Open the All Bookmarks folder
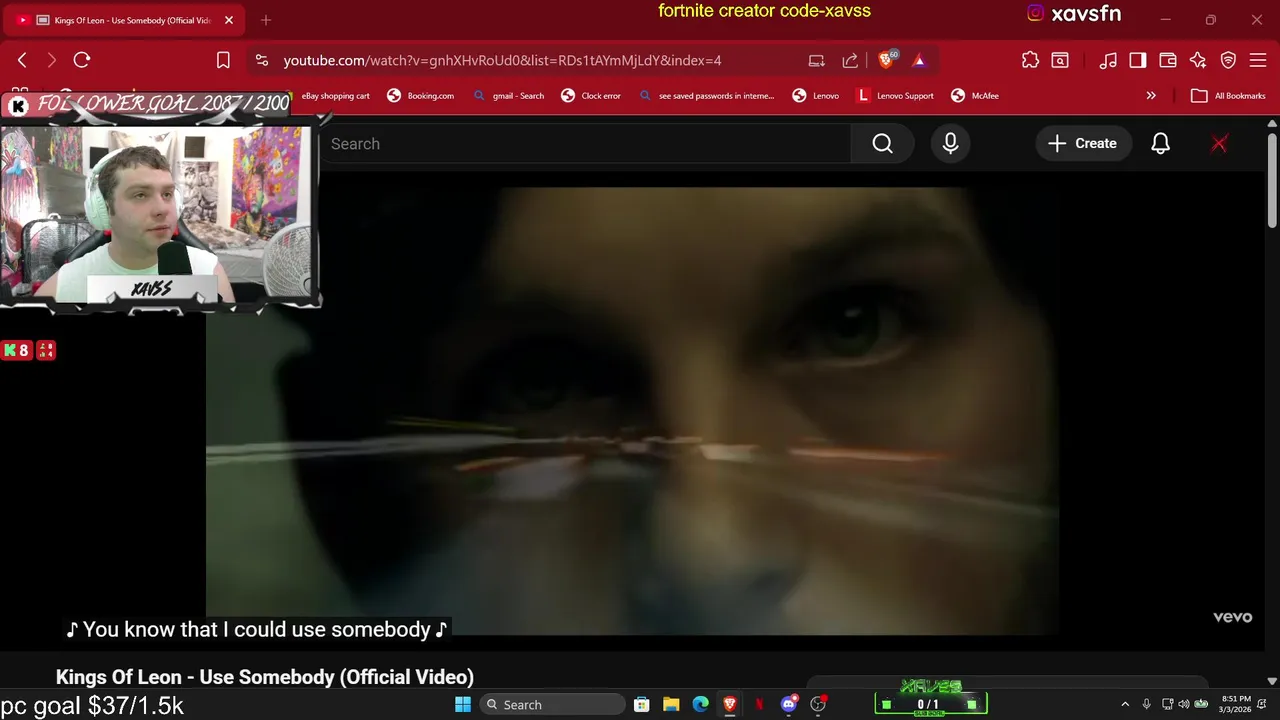 tap(1229, 96)
